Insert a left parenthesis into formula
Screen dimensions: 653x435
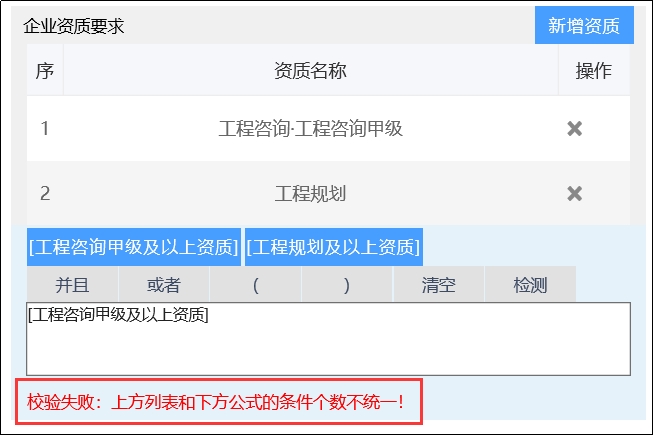click(256, 284)
